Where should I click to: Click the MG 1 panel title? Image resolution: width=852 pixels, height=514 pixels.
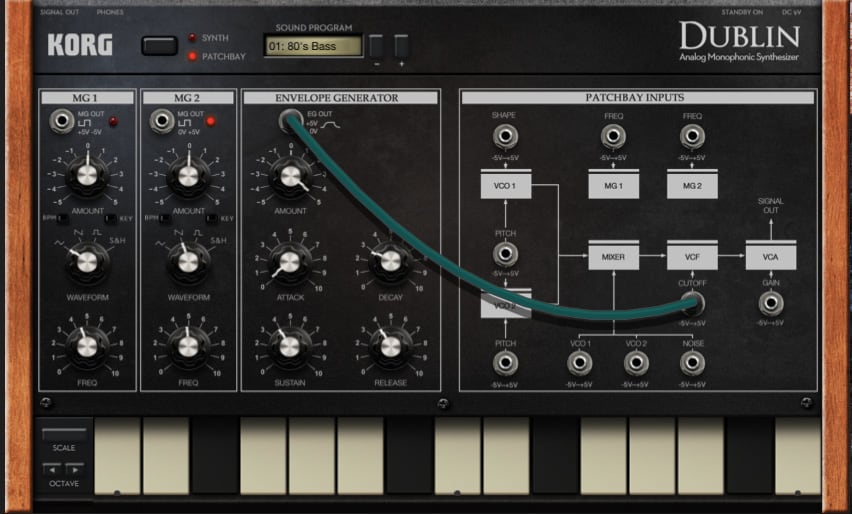(x=87, y=98)
